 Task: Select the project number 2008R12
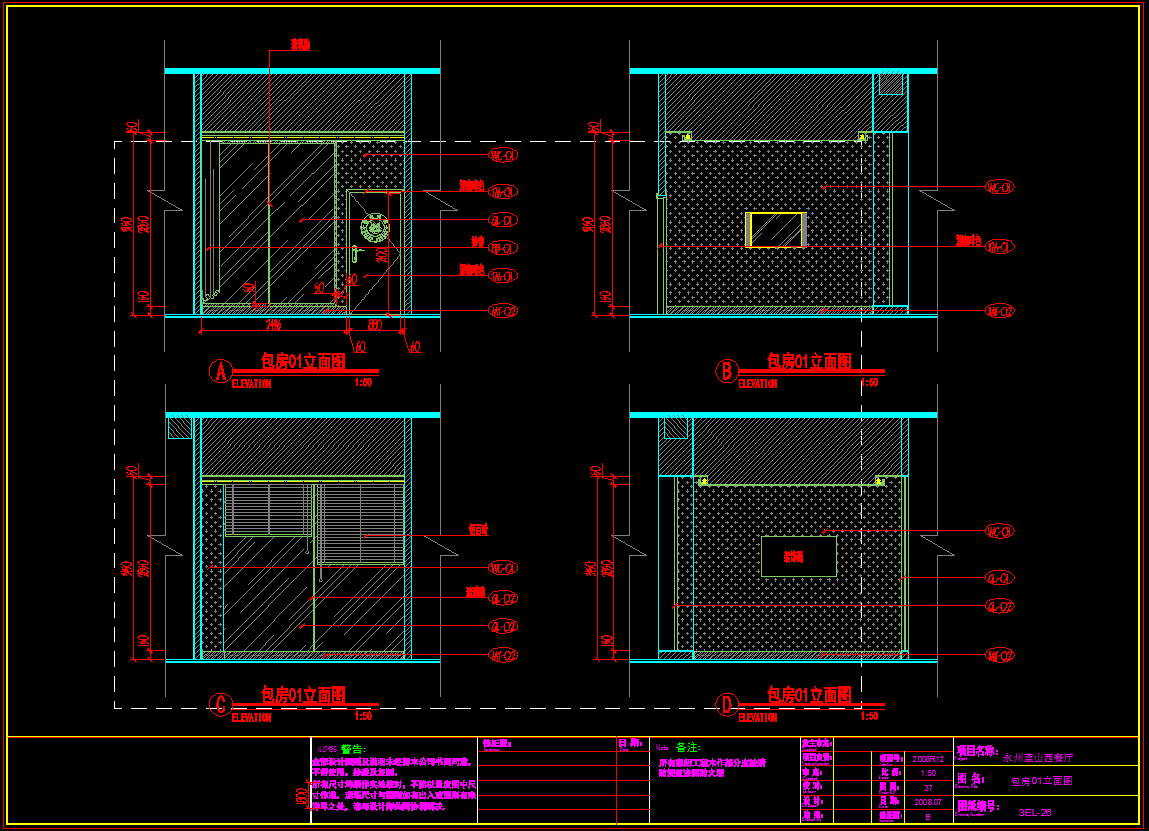pos(928,759)
